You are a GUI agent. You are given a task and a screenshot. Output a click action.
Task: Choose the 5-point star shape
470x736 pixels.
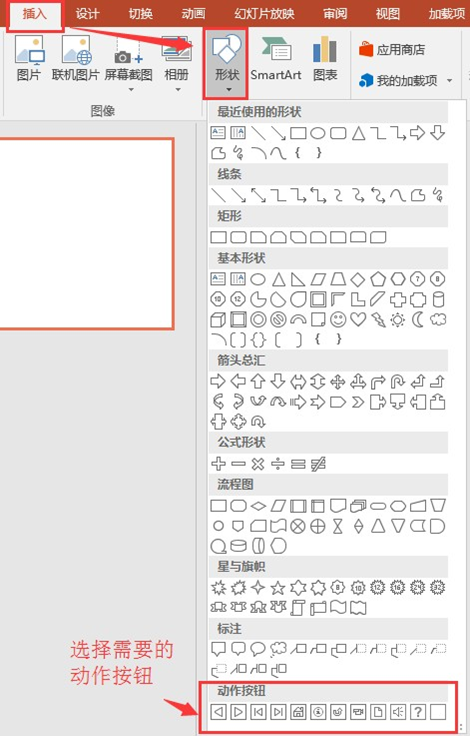point(278,587)
